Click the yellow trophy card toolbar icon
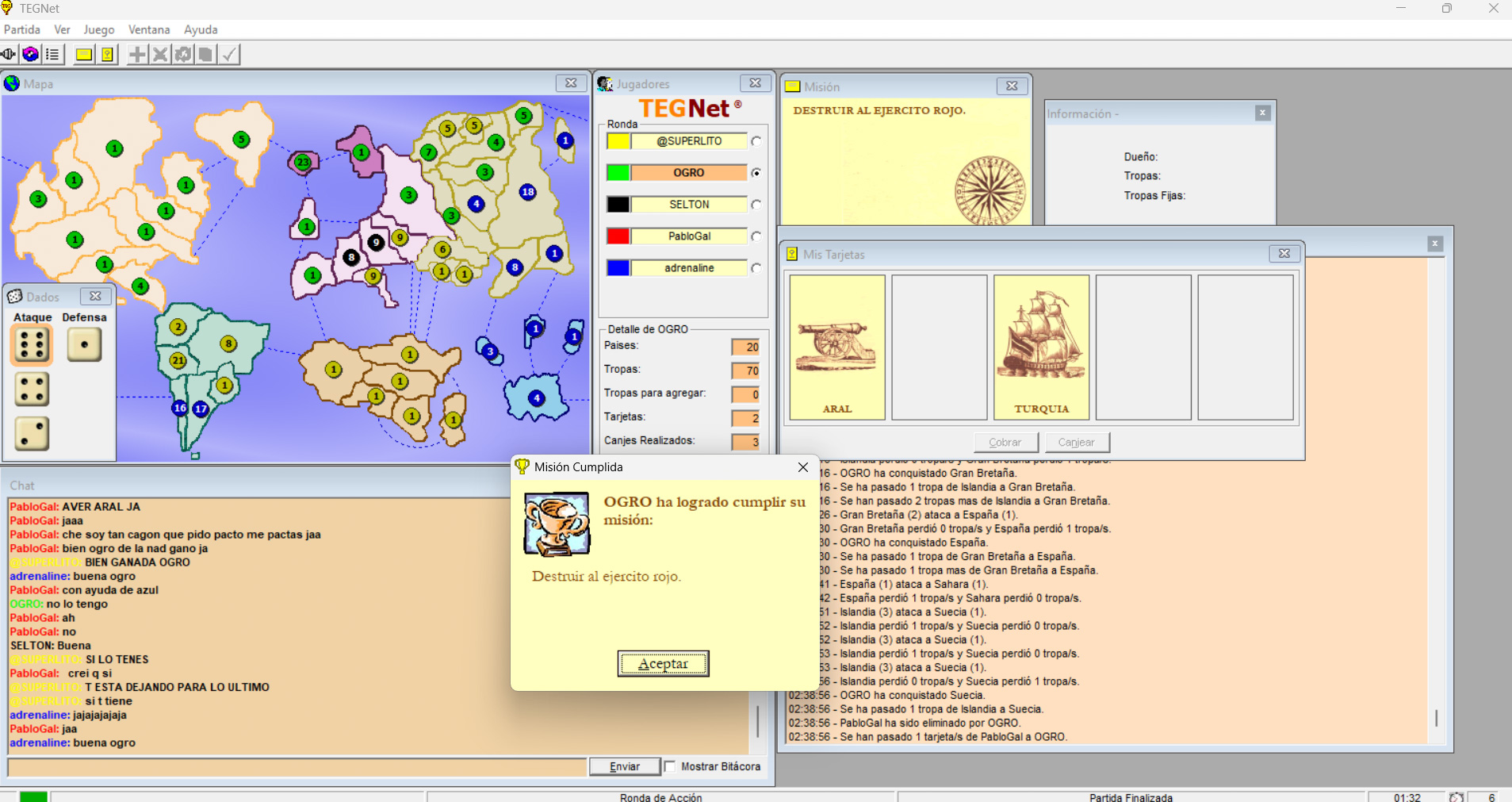This screenshot has width=1512, height=802. [x=107, y=54]
